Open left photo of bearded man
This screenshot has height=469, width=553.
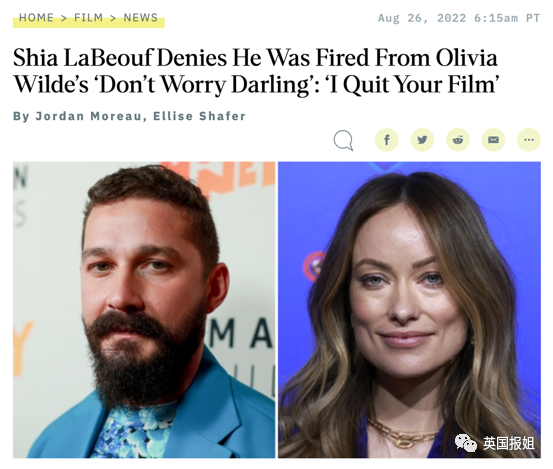click(x=144, y=310)
